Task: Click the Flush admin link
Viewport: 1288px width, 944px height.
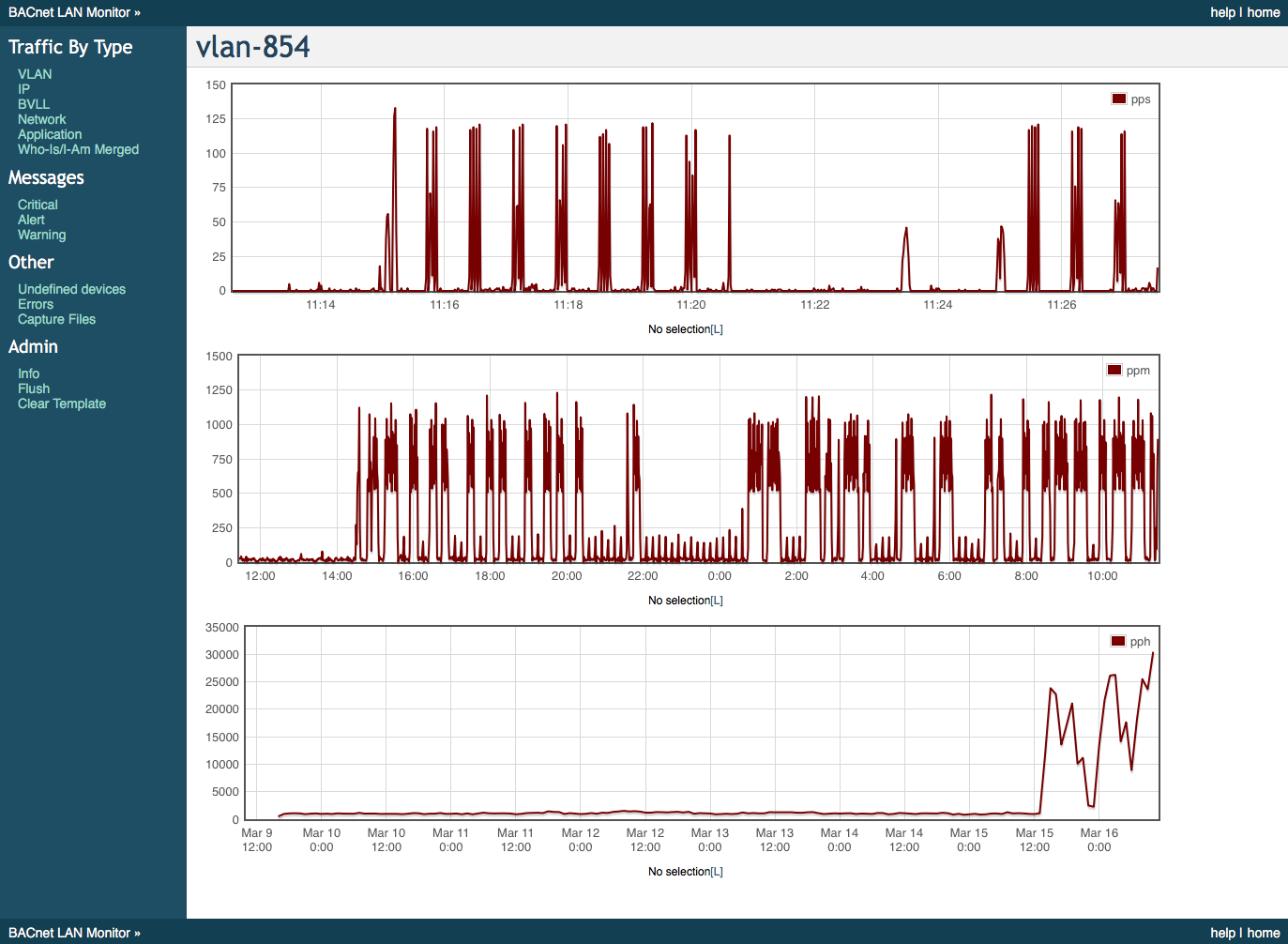Action: point(34,388)
